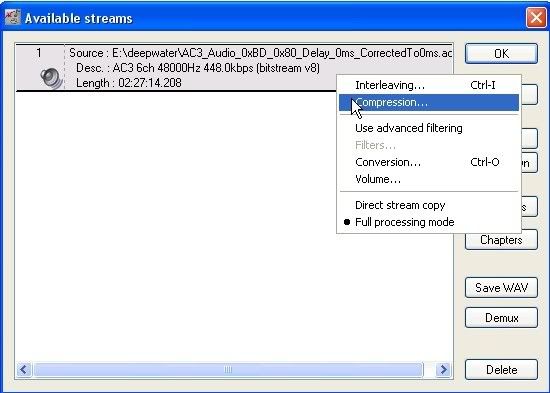Switch to Direct stream copy mode

click(429, 205)
